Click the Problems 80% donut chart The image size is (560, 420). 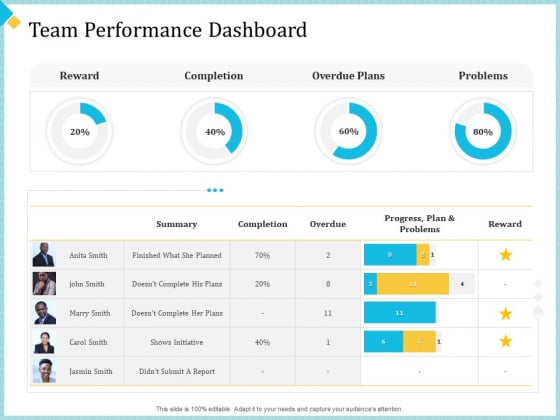tap(483, 131)
